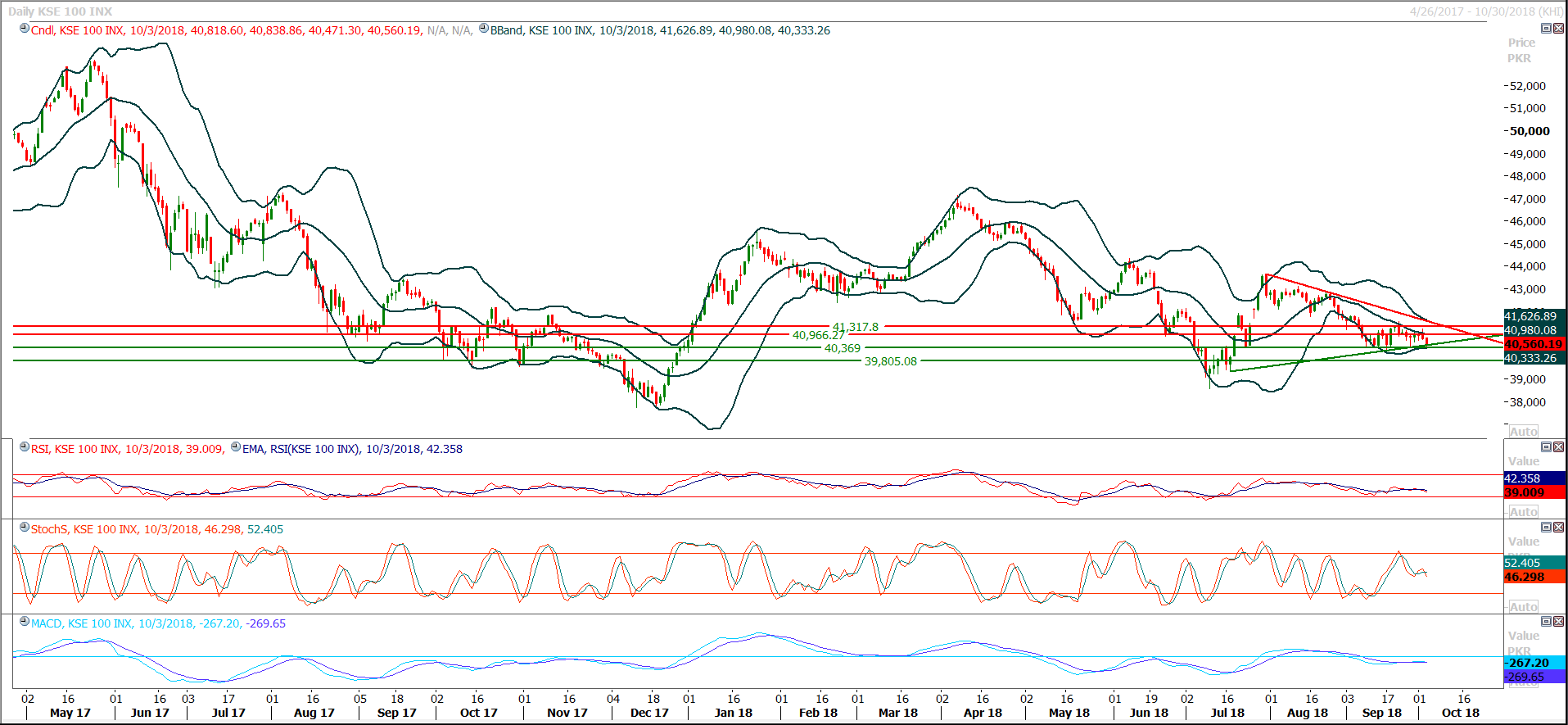Close the StochS indicator panel

pos(1558,528)
